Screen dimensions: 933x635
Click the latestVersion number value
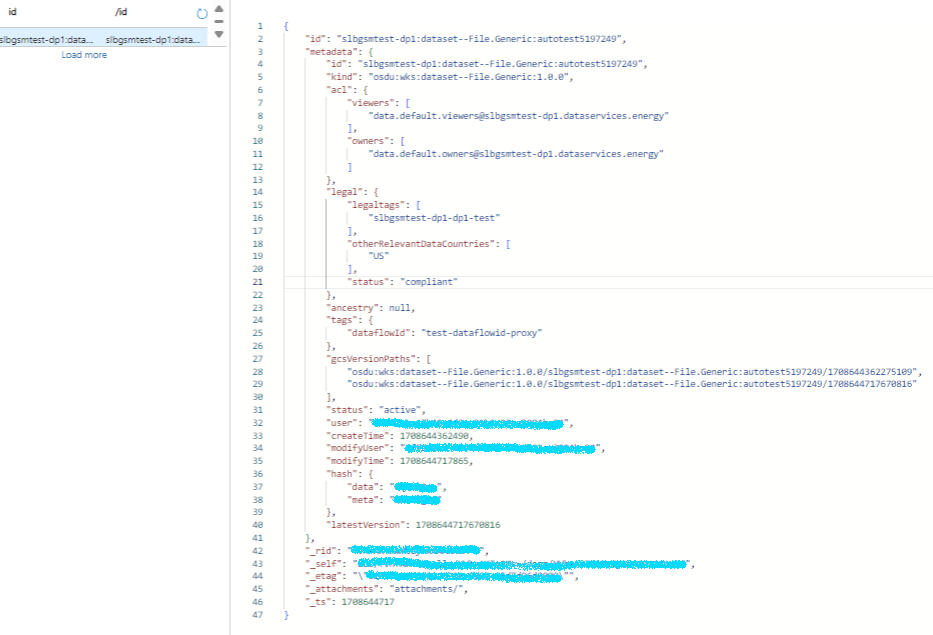(458, 525)
